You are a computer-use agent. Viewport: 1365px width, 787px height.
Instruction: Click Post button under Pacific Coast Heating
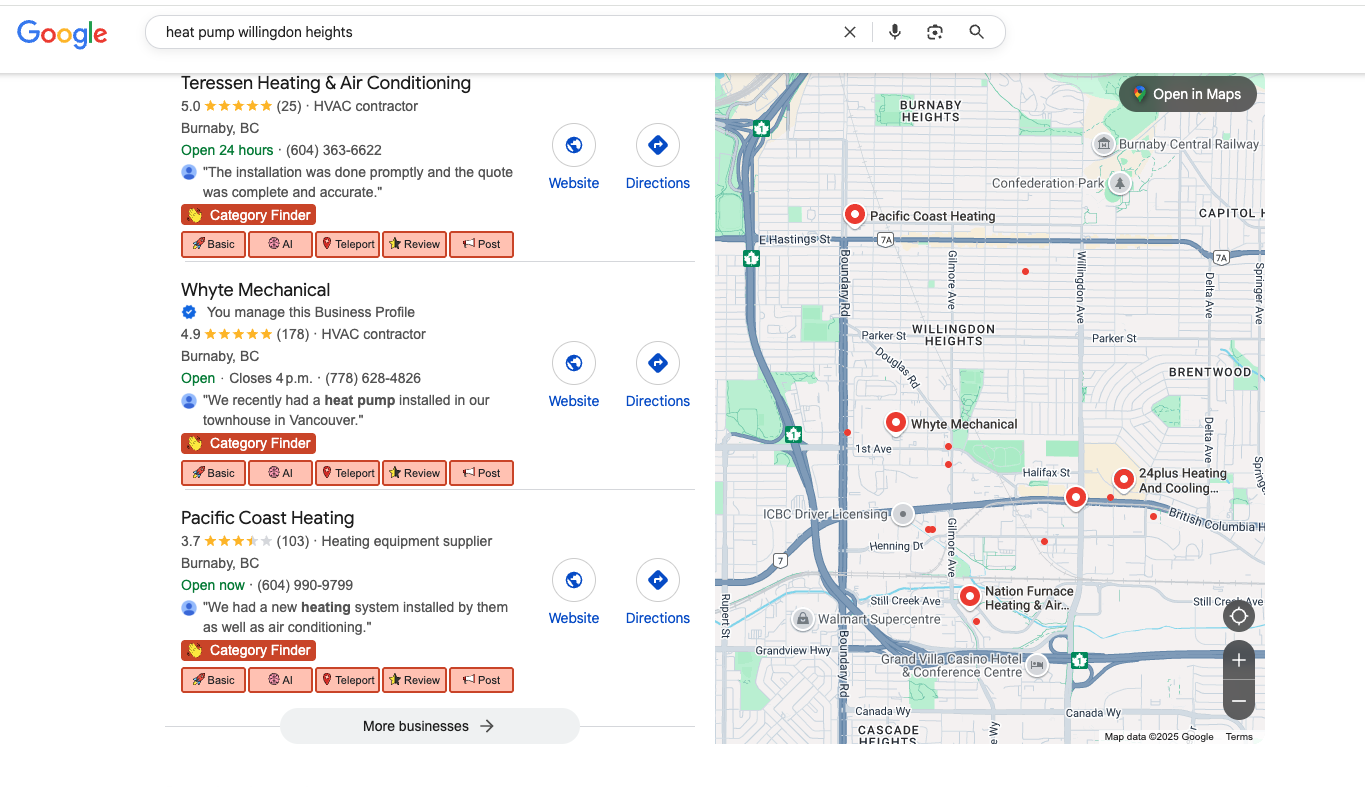[x=481, y=680]
